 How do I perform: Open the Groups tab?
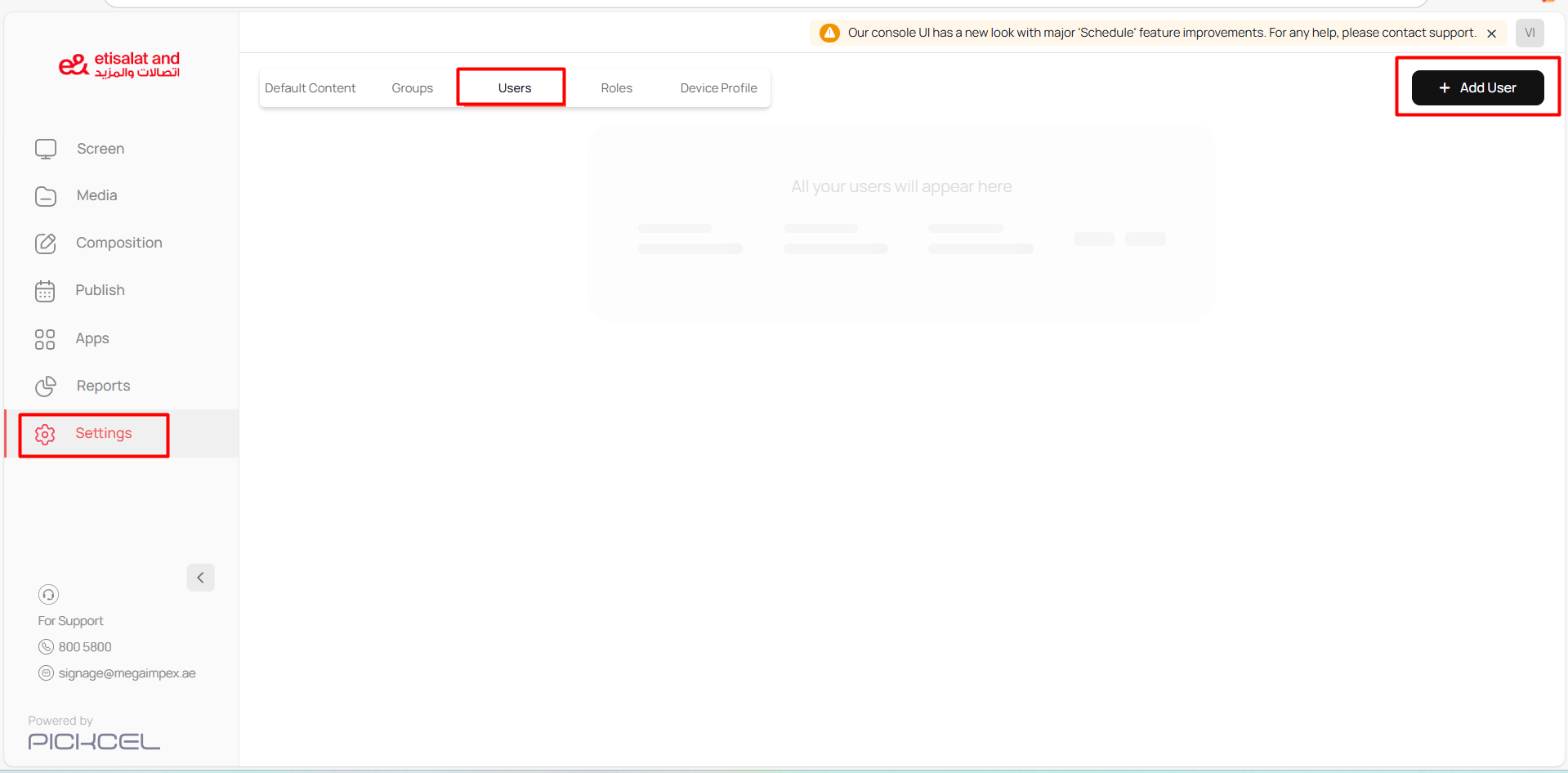pyautogui.click(x=412, y=88)
